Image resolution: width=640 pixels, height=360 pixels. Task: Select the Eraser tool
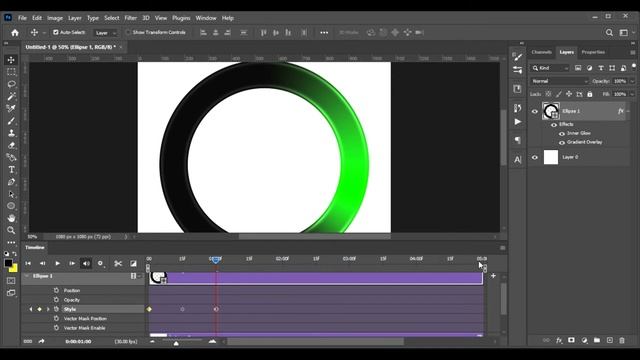point(11,145)
